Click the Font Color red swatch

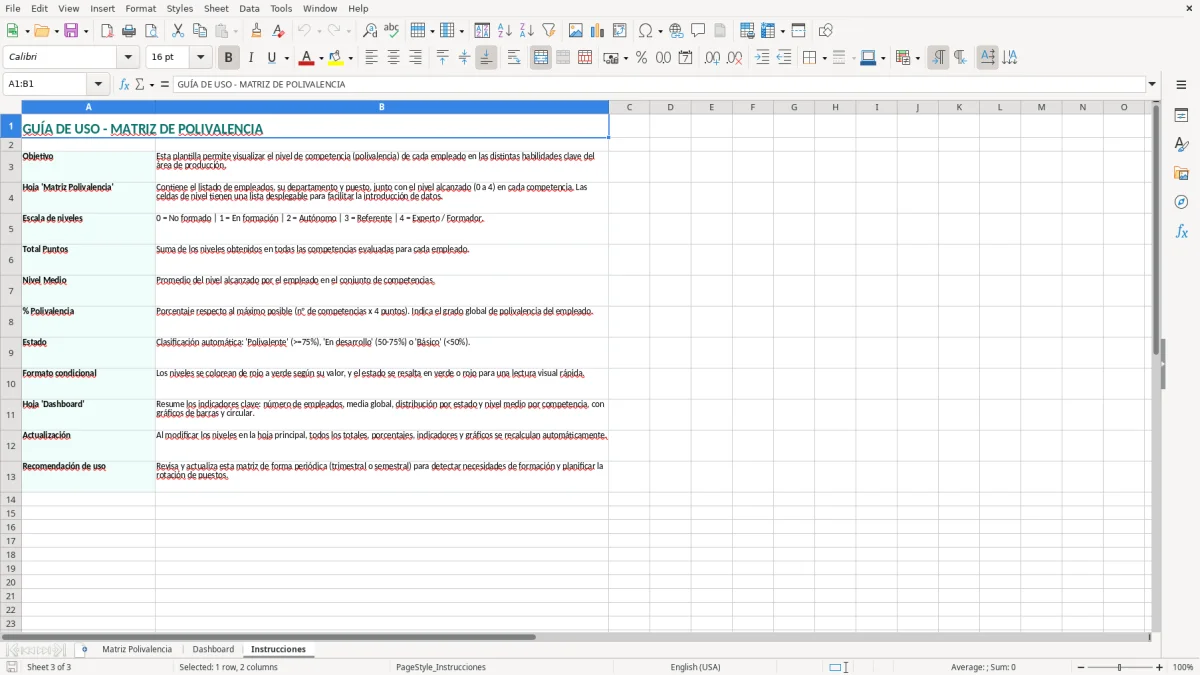pyautogui.click(x=306, y=58)
